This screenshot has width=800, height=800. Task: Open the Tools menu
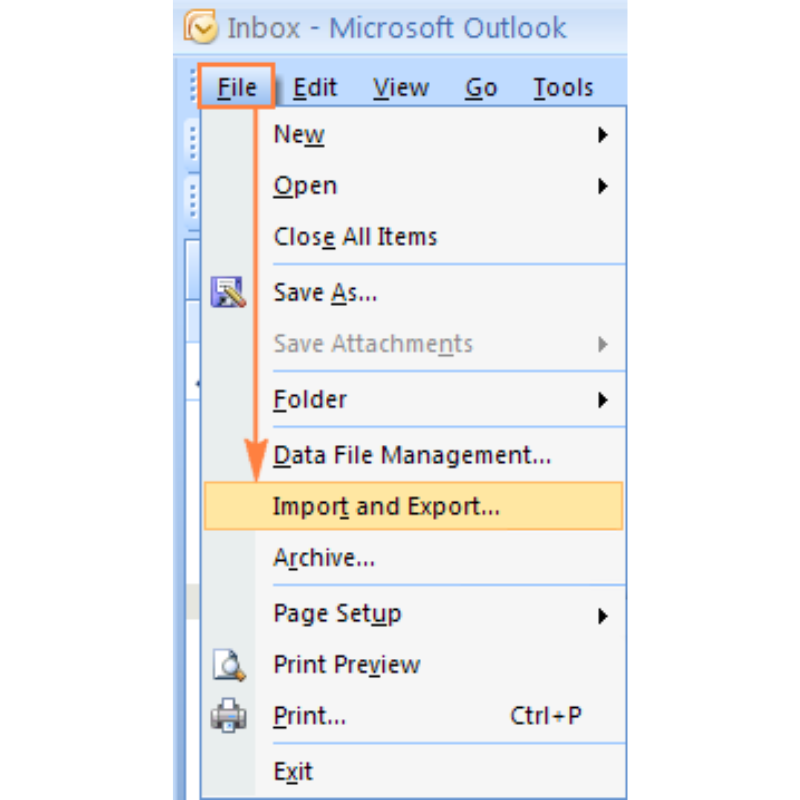[563, 87]
